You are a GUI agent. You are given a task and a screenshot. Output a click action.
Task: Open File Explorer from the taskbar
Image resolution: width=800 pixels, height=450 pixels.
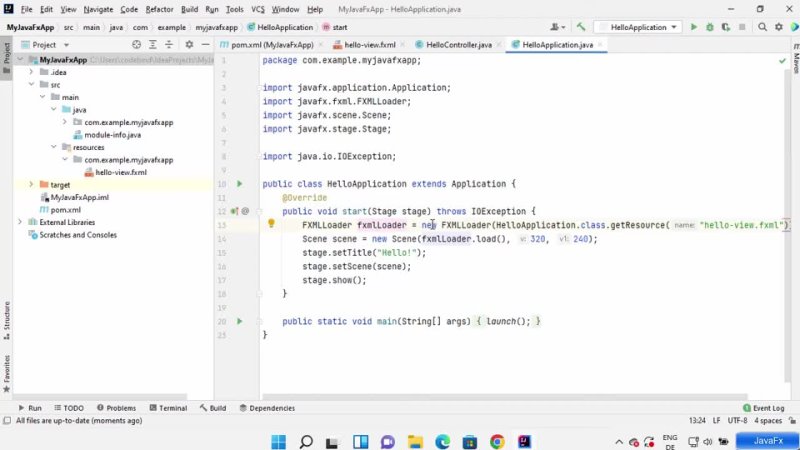(x=415, y=441)
